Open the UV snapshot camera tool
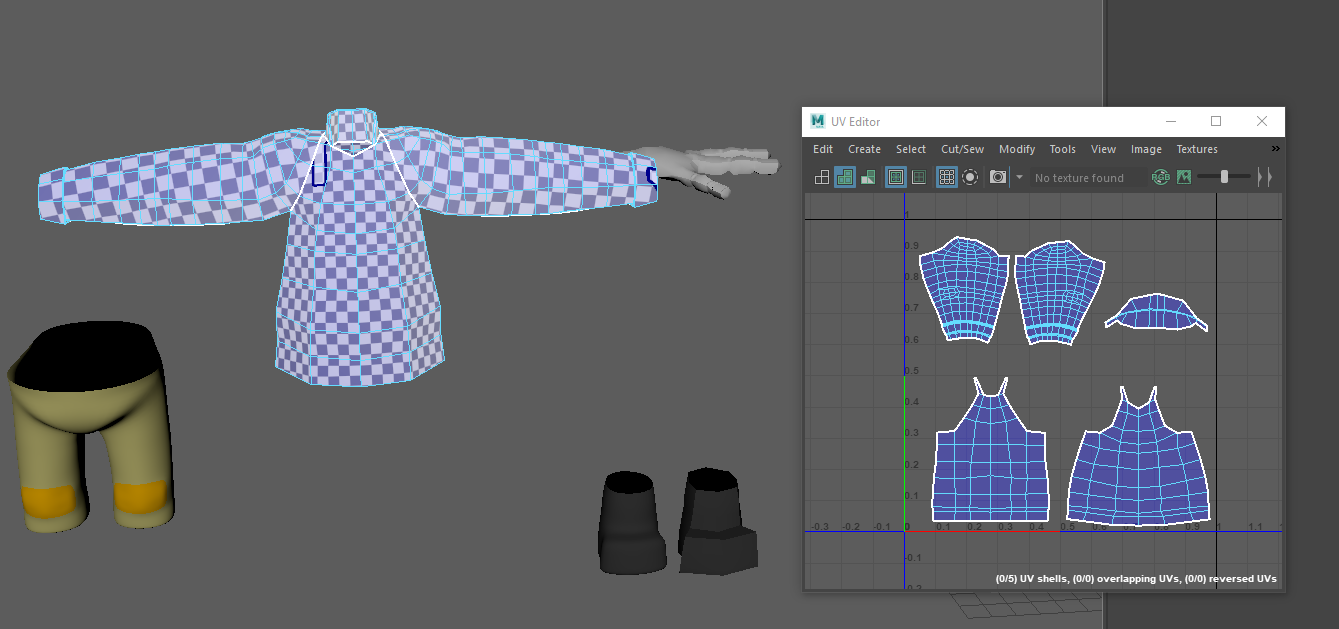This screenshot has height=629, width=1339. tap(998, 176)
